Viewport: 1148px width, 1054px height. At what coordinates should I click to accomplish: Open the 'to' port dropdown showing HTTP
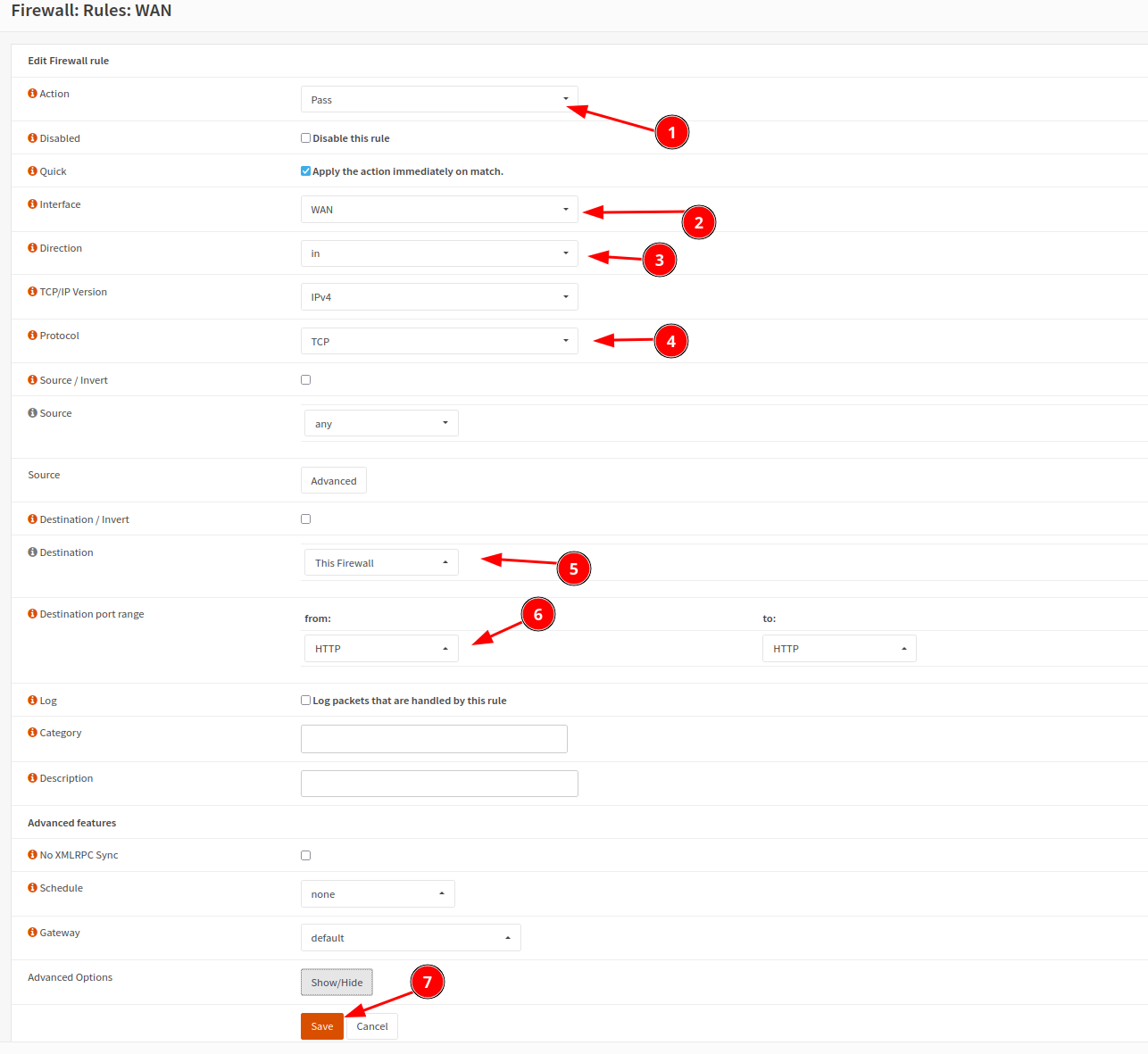(x=839, y=649)
